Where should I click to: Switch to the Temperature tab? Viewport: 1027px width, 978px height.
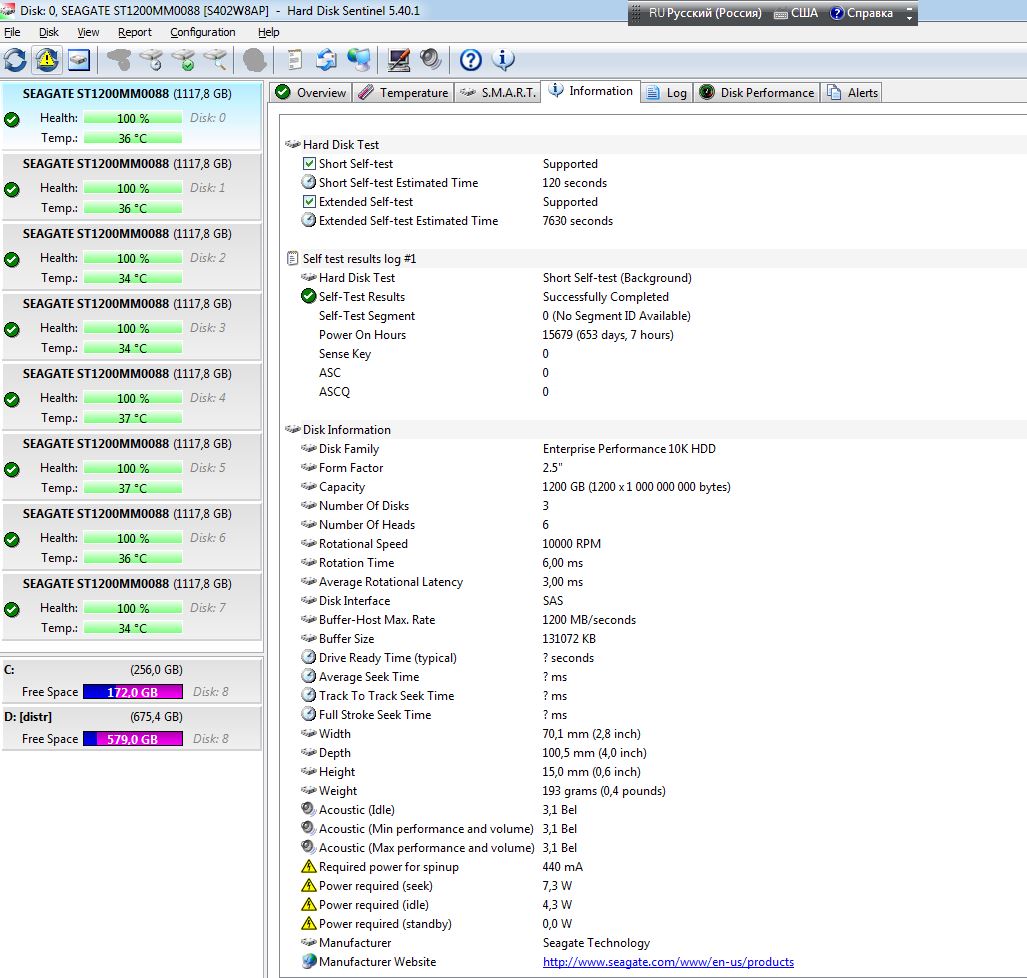[404, 92]
